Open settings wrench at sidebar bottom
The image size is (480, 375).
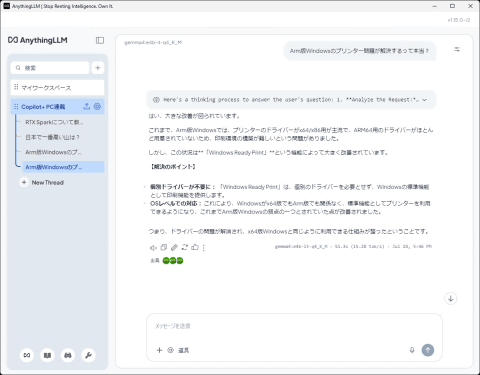click(x=88, y=355)
